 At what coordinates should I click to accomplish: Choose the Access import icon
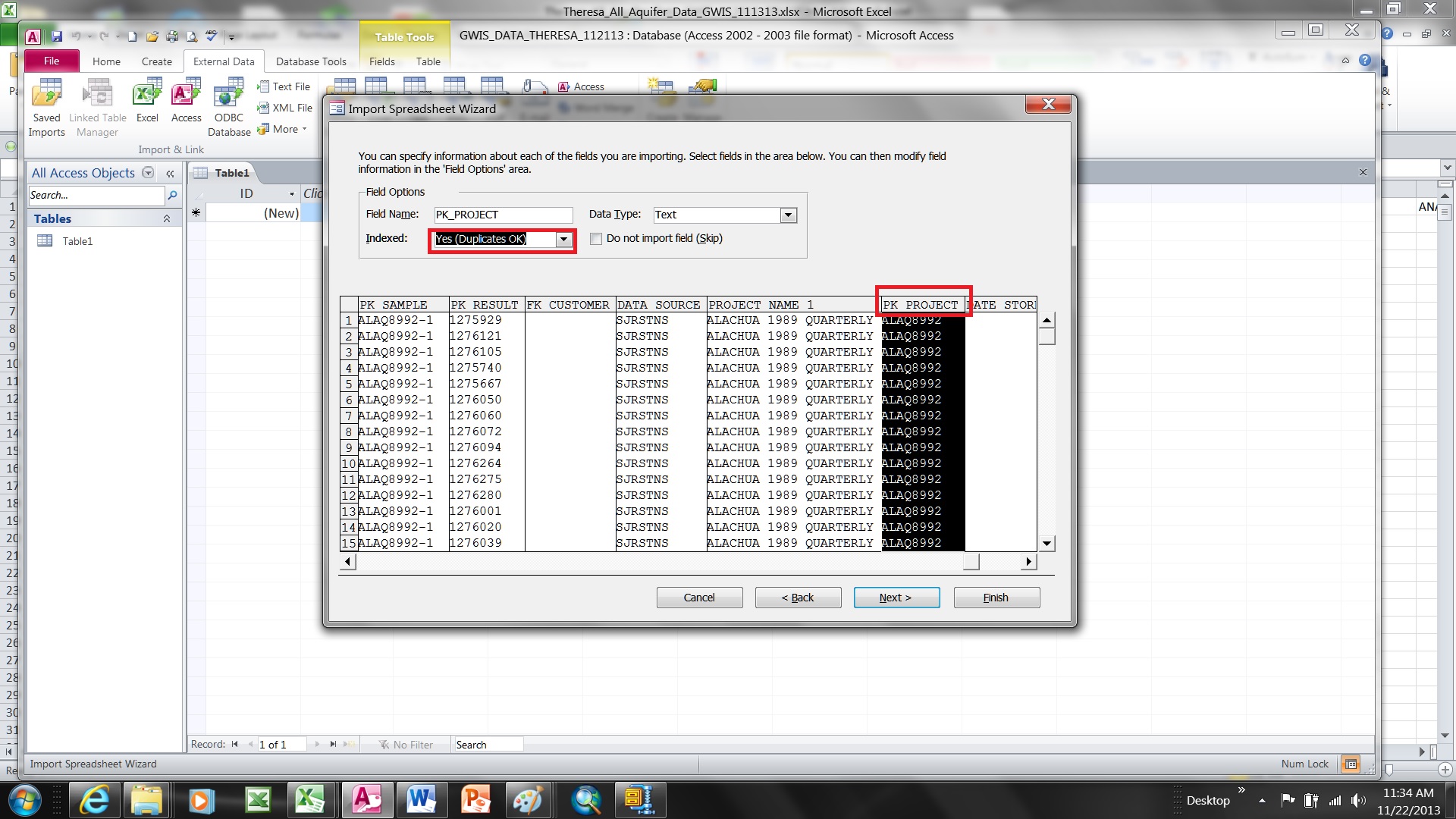[x=187, y=100]
